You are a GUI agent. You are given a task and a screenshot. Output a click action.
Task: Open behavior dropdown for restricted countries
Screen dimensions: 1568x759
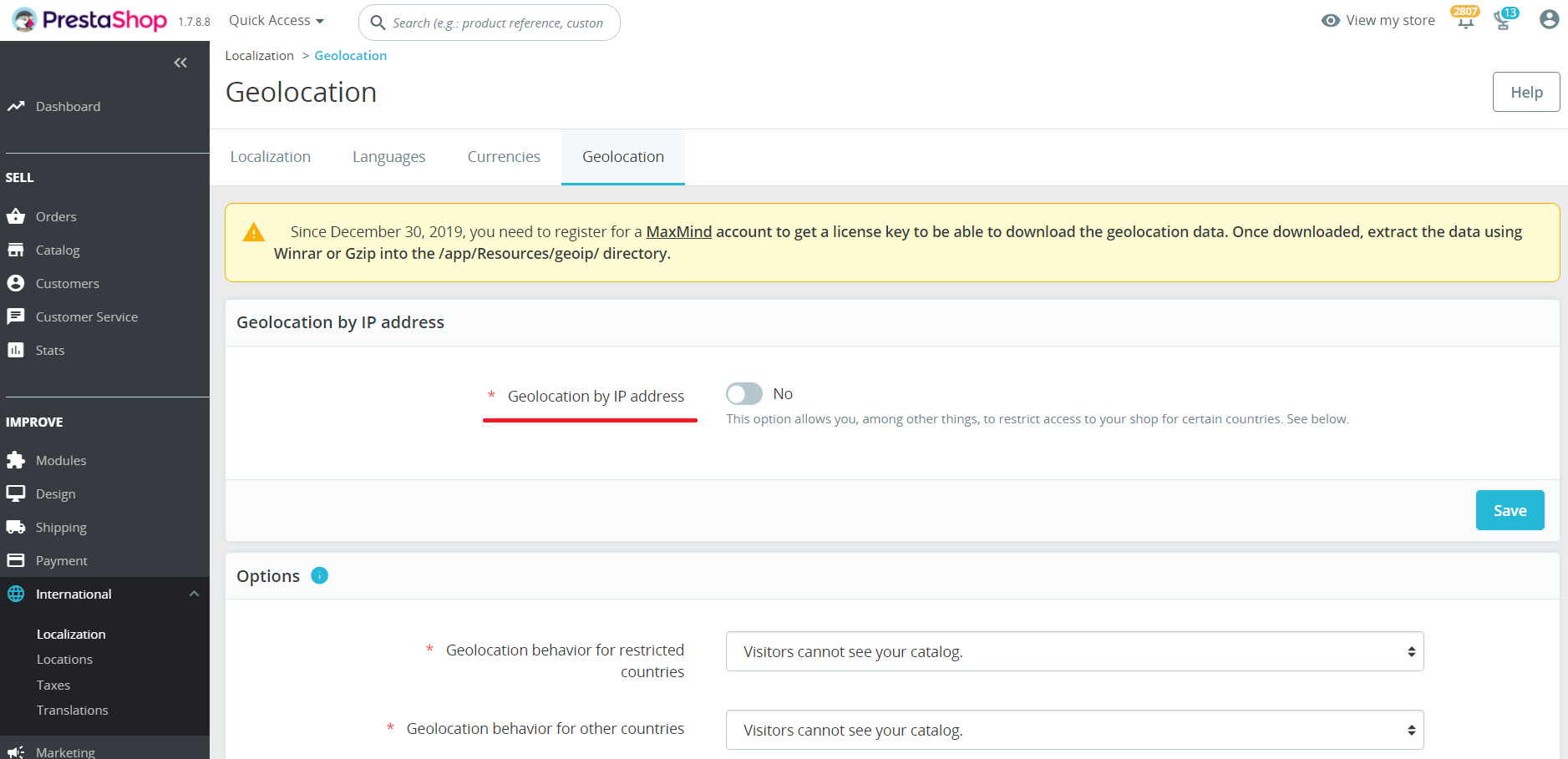coord(1074,651)
